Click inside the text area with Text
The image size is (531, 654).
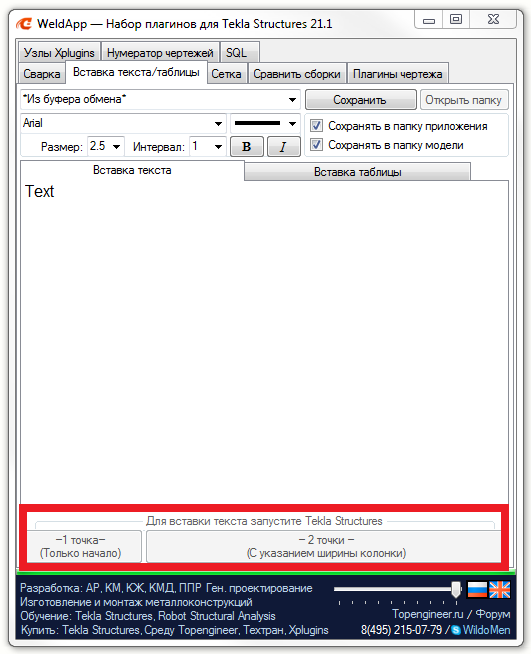click(264, 342)
